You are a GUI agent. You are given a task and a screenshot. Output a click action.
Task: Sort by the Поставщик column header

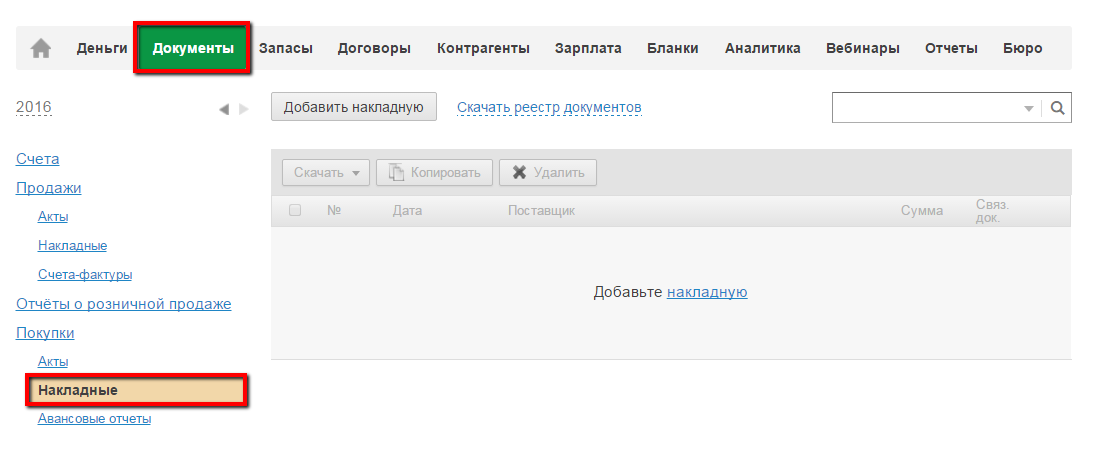click(542, 211)
